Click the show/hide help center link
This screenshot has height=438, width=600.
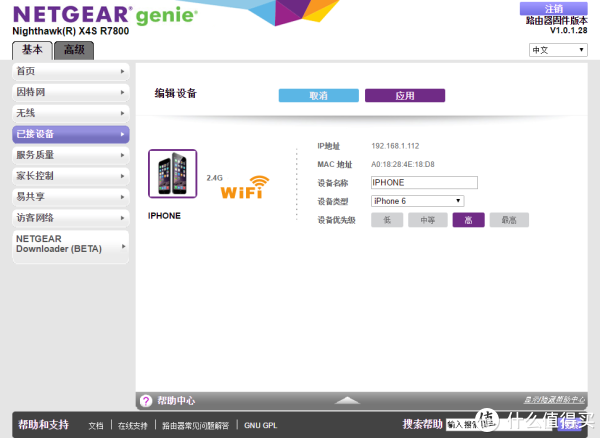tap(554, 400)
